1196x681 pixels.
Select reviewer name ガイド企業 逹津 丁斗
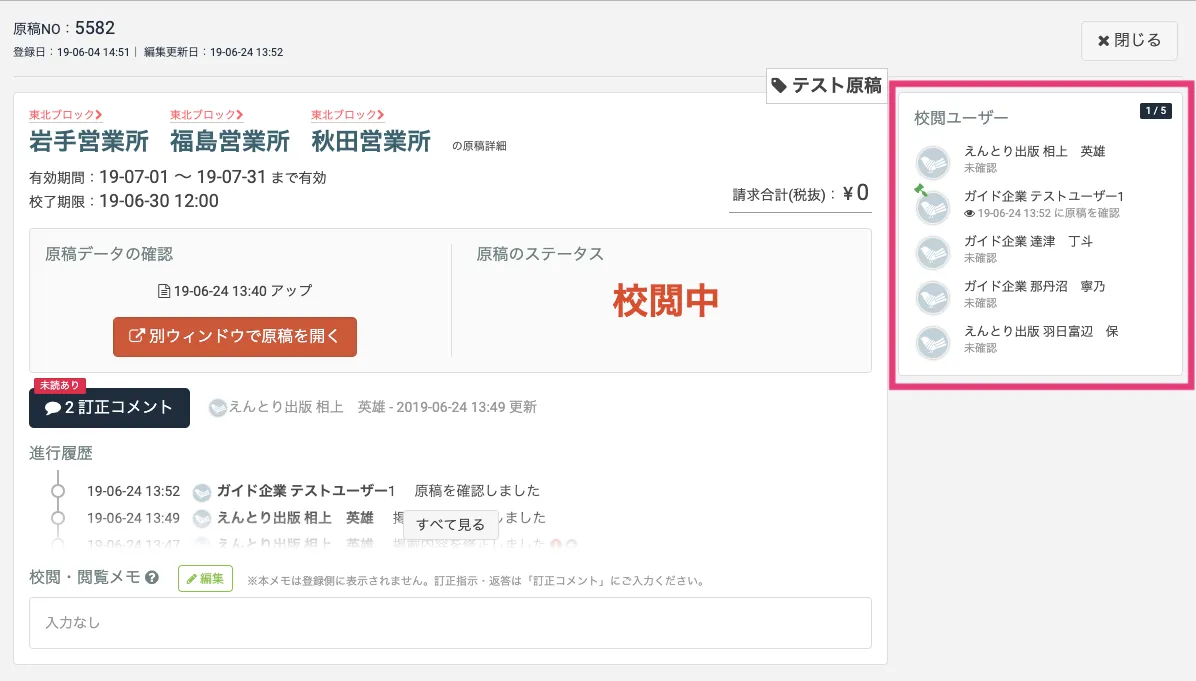tap(1028, 241)
